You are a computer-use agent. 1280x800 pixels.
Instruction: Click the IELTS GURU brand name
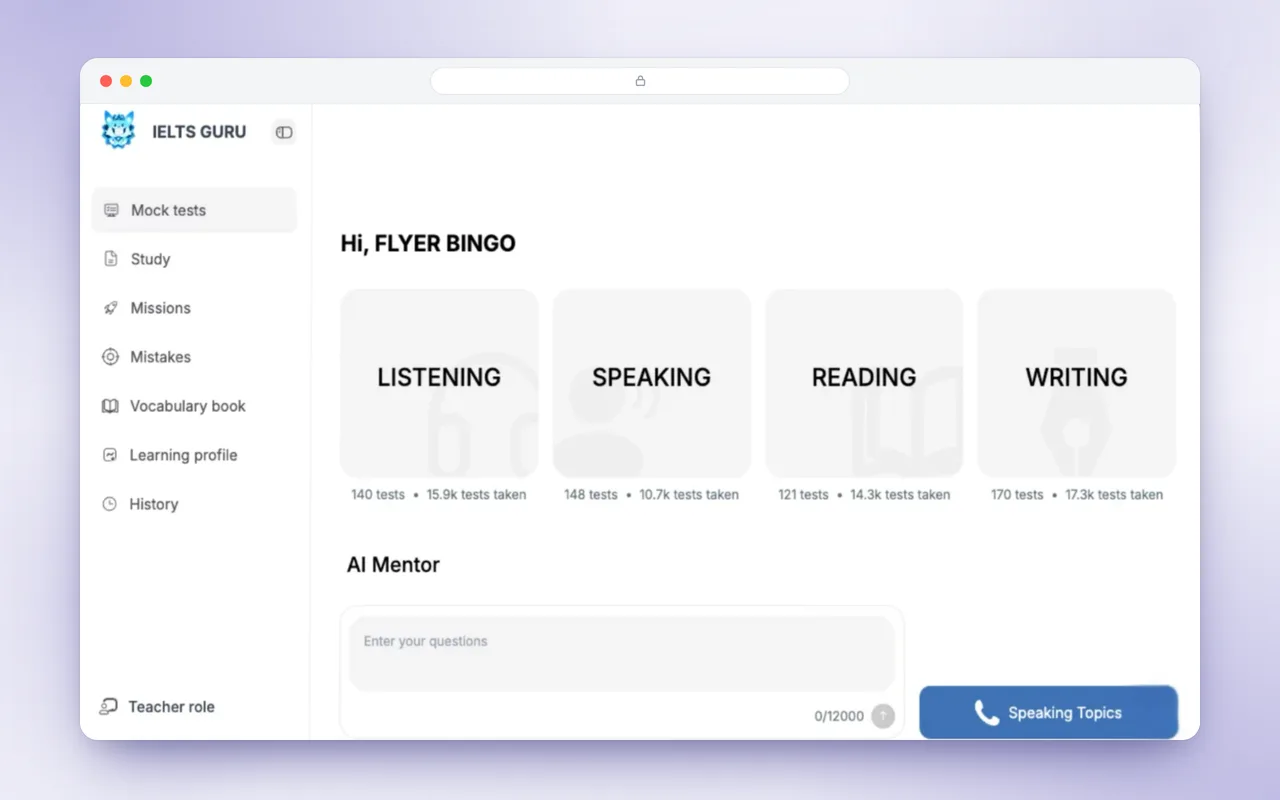point(199,132)
